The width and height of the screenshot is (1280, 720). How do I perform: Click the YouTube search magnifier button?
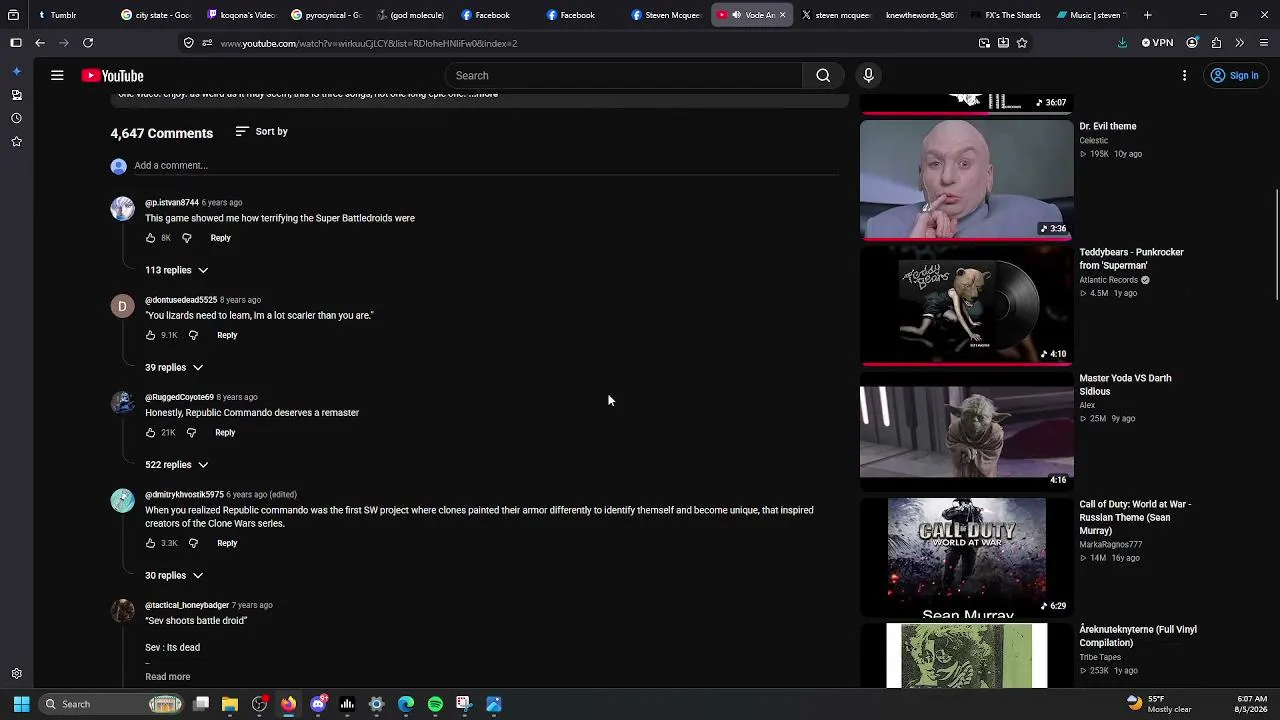pyautogui.click(x=823, y=76)
